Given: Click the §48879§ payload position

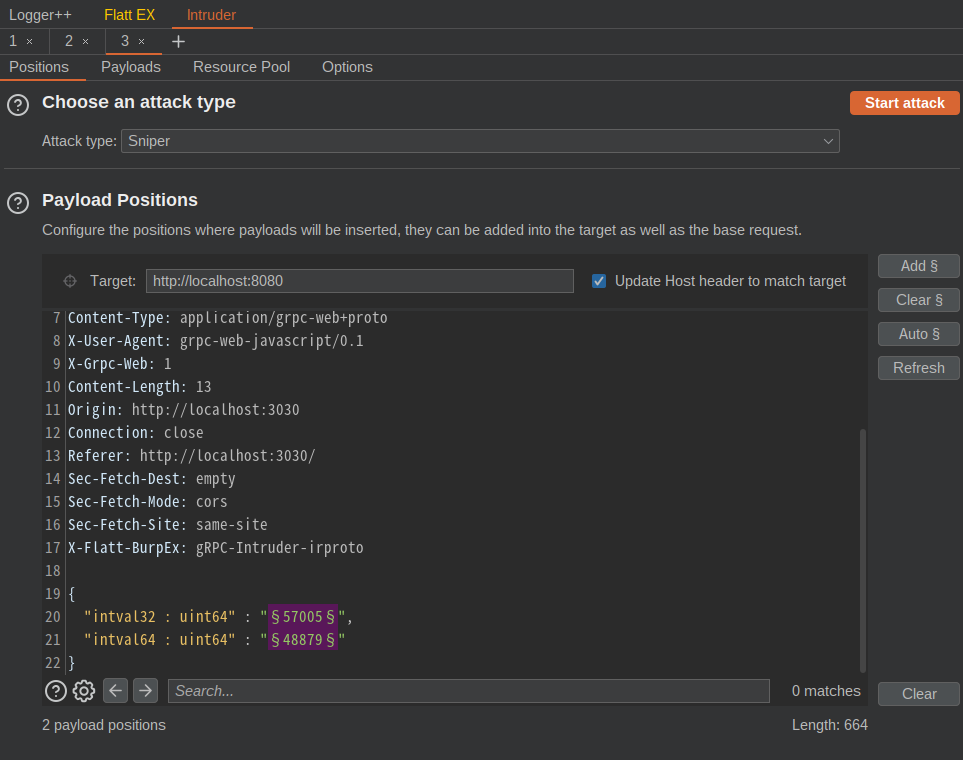Looking at the screenshot, I should pyautogui.click(x=303, y=640).
